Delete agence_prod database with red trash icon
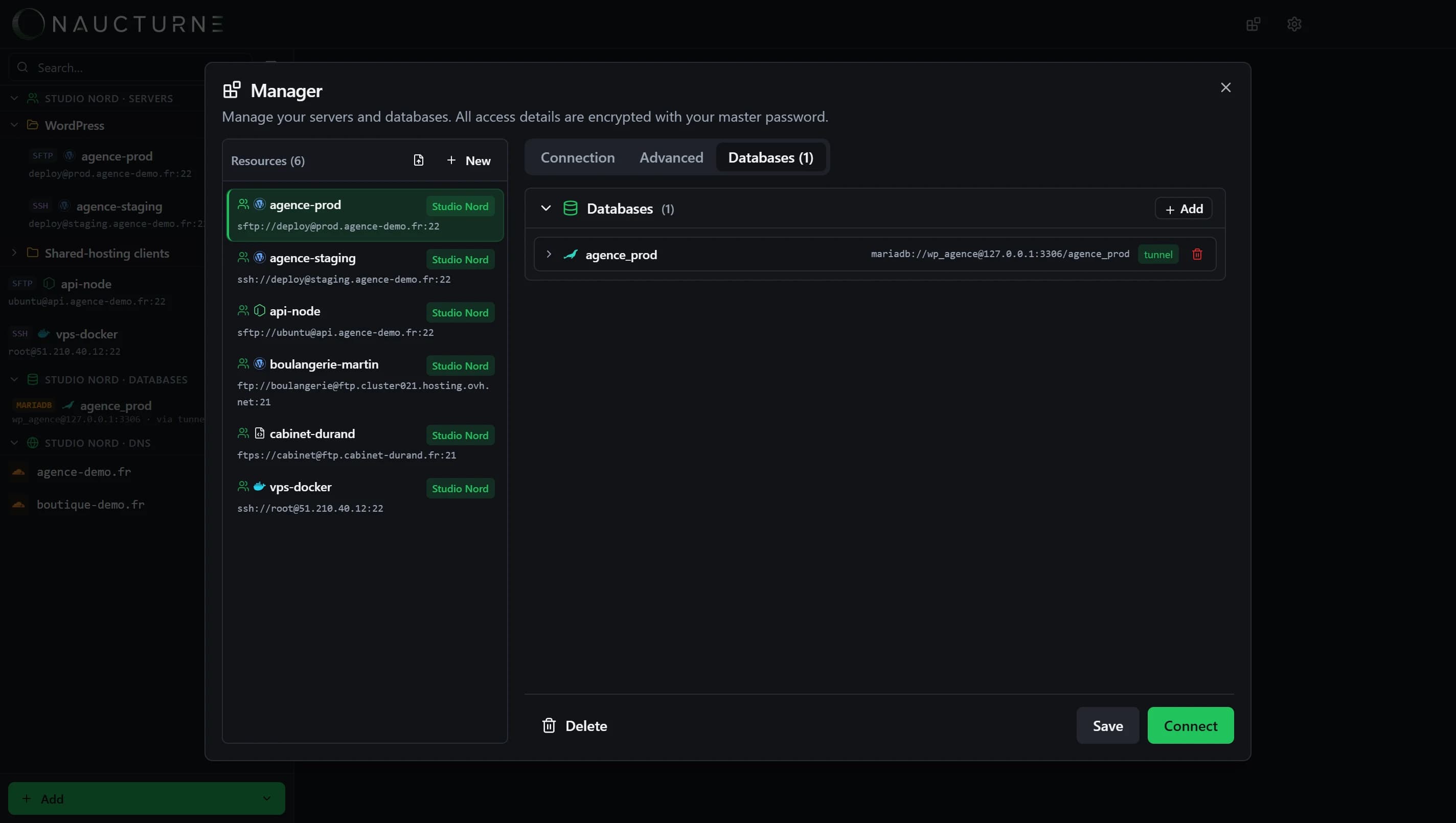Viewport: 1456px width, 823px height. (1197, 255)
